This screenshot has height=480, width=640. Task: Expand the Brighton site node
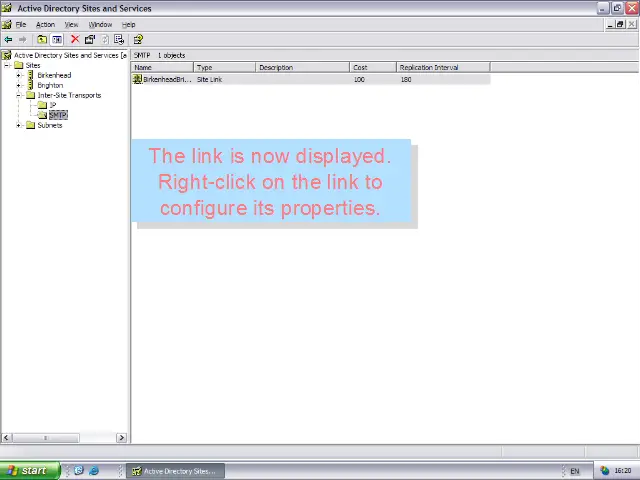tap(18, 85)
